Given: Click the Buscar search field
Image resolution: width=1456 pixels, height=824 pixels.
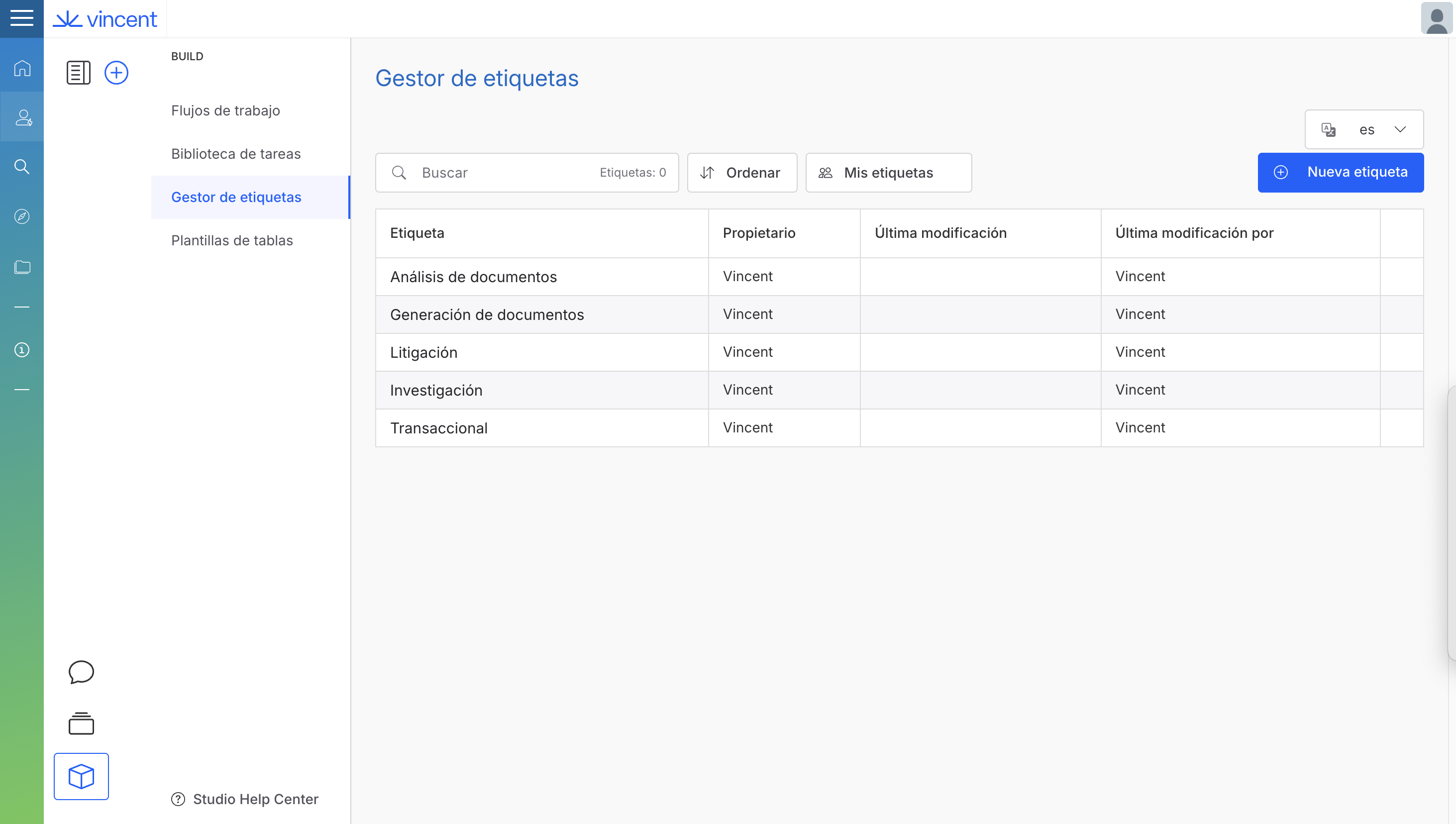Looking at the screenshot, I should pos(504,173).
